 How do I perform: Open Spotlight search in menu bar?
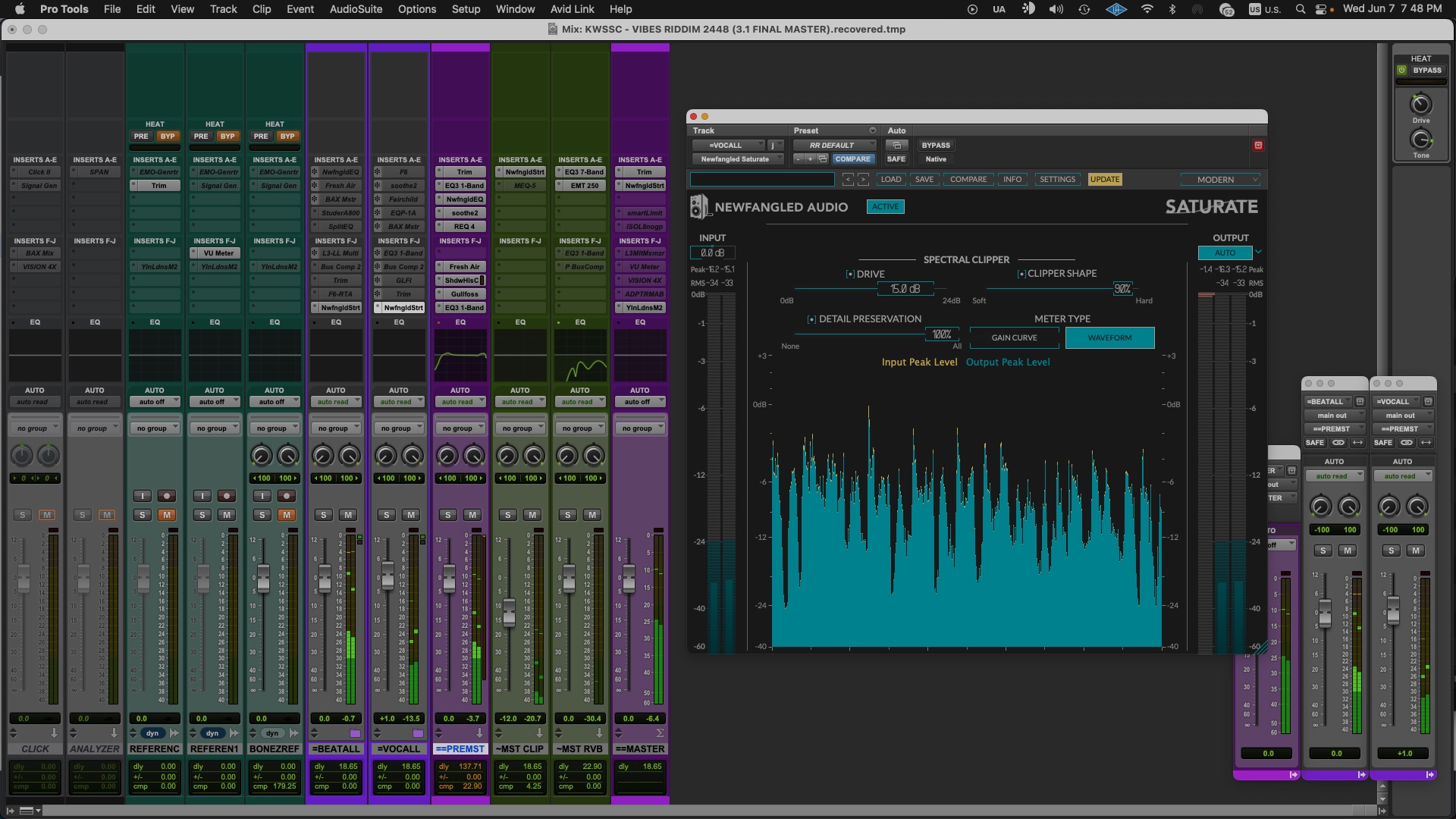1301,9
